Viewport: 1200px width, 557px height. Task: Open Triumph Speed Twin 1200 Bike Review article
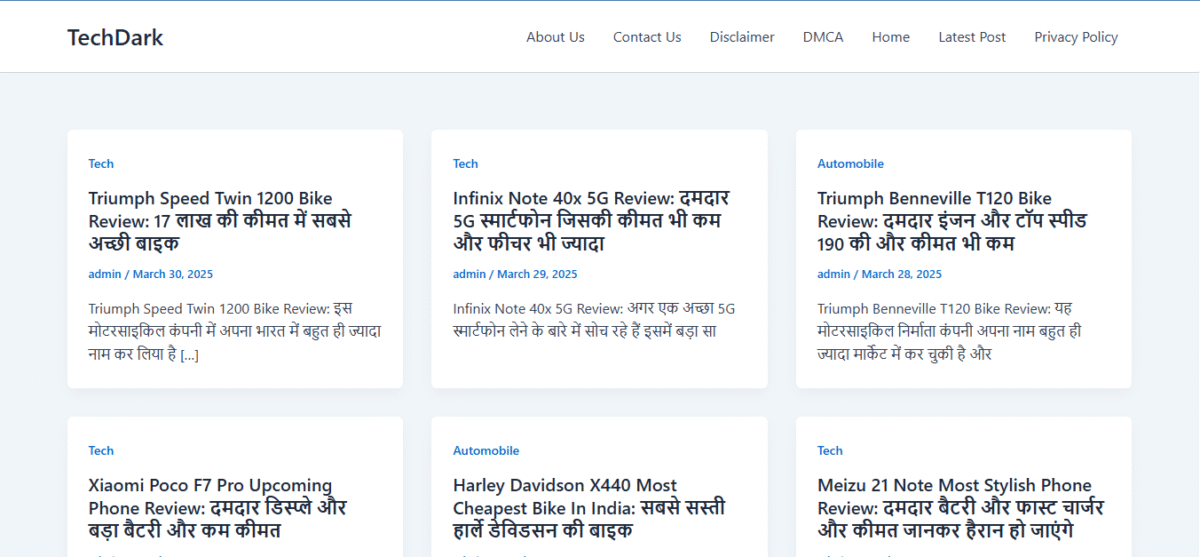220,220
